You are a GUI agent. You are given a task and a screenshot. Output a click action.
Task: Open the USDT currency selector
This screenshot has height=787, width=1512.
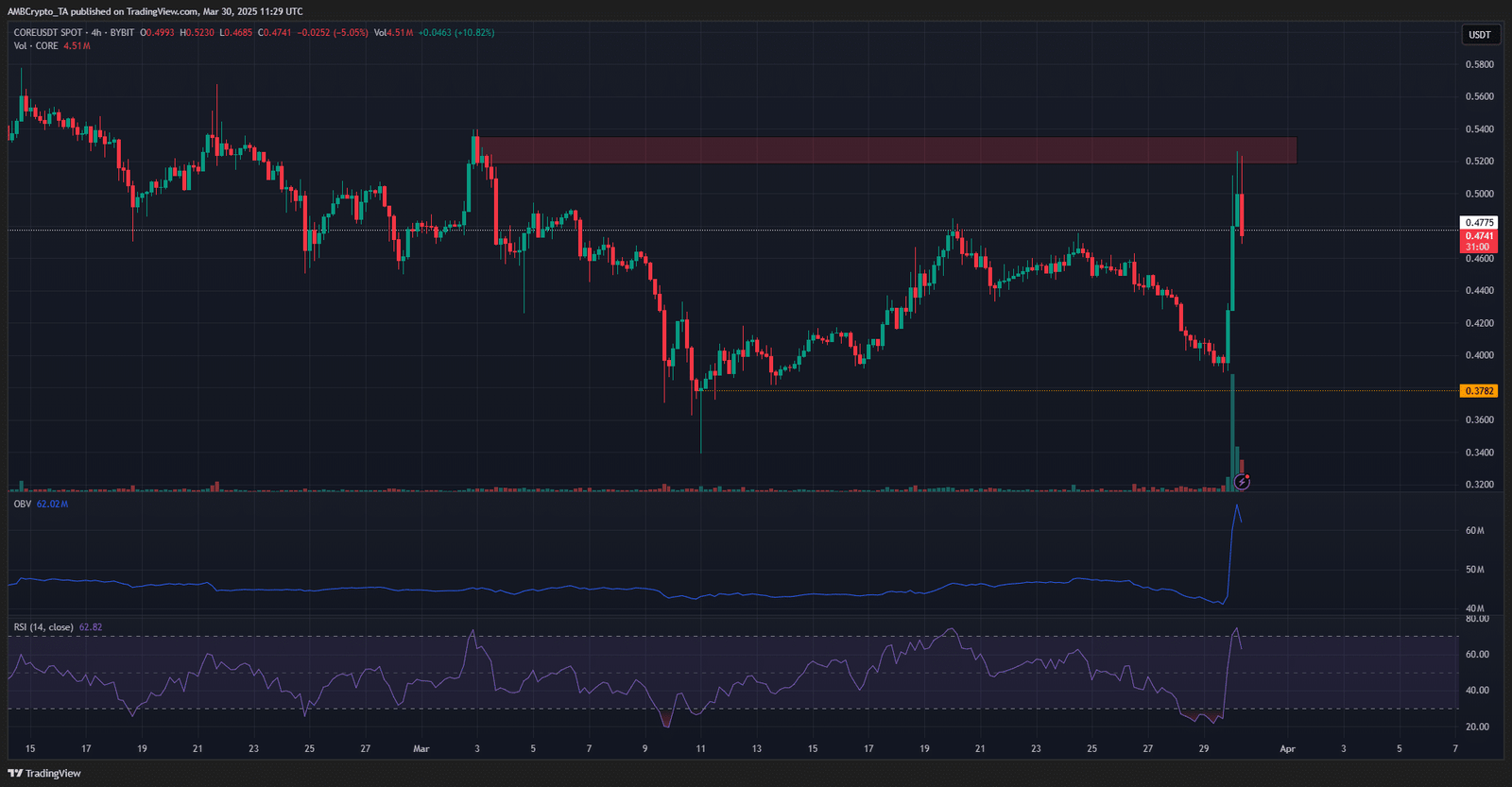1479,35
